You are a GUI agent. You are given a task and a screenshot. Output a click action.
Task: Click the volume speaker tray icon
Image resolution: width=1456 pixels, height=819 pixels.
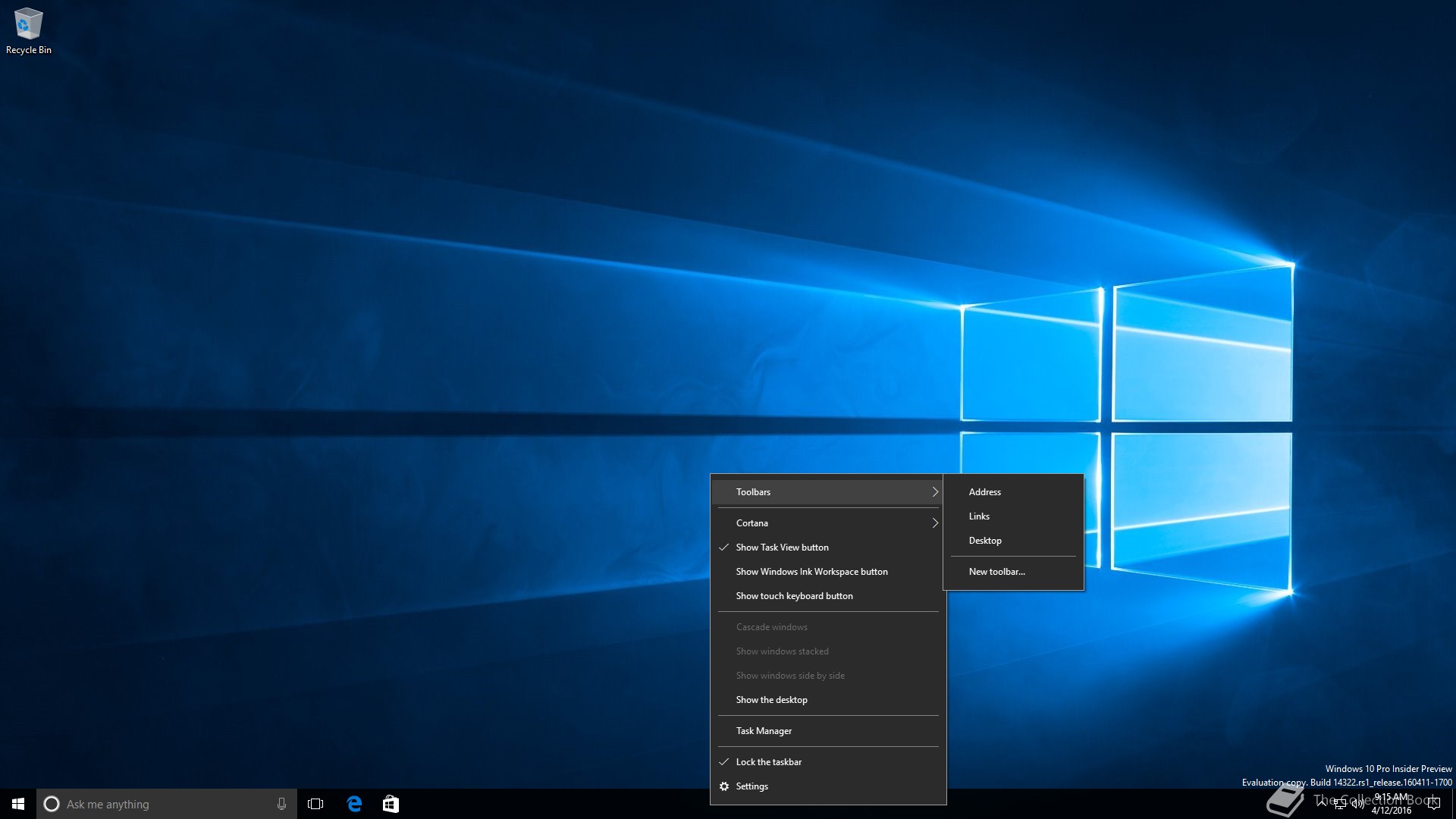[x=1357, y=804]
